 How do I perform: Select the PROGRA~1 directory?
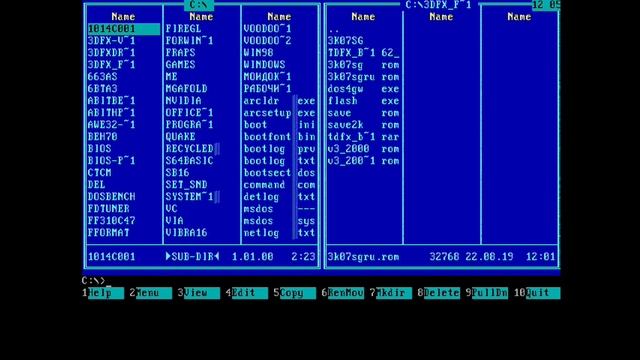click(189, 125)
